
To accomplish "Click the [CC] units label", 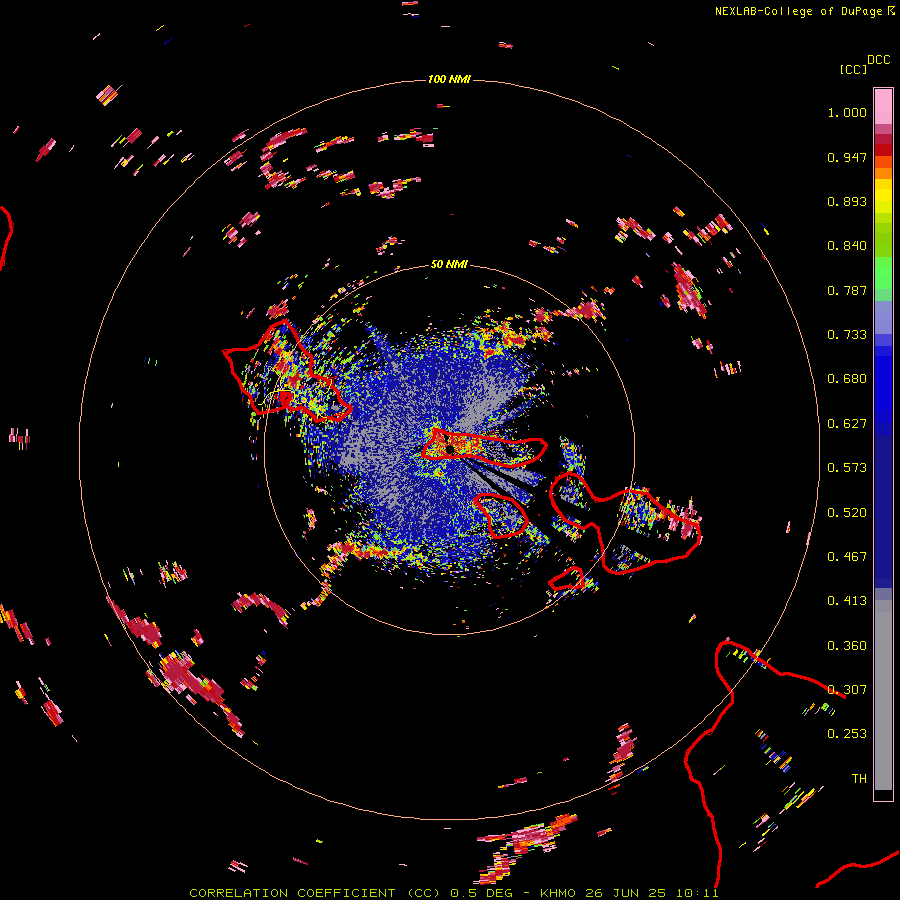I will [853, 69].
